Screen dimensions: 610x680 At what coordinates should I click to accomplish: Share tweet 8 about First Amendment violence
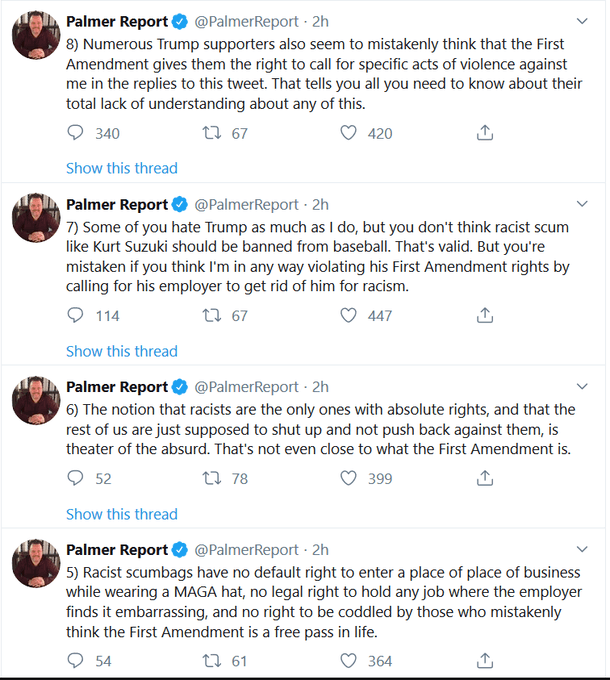[x=484, y=133]
